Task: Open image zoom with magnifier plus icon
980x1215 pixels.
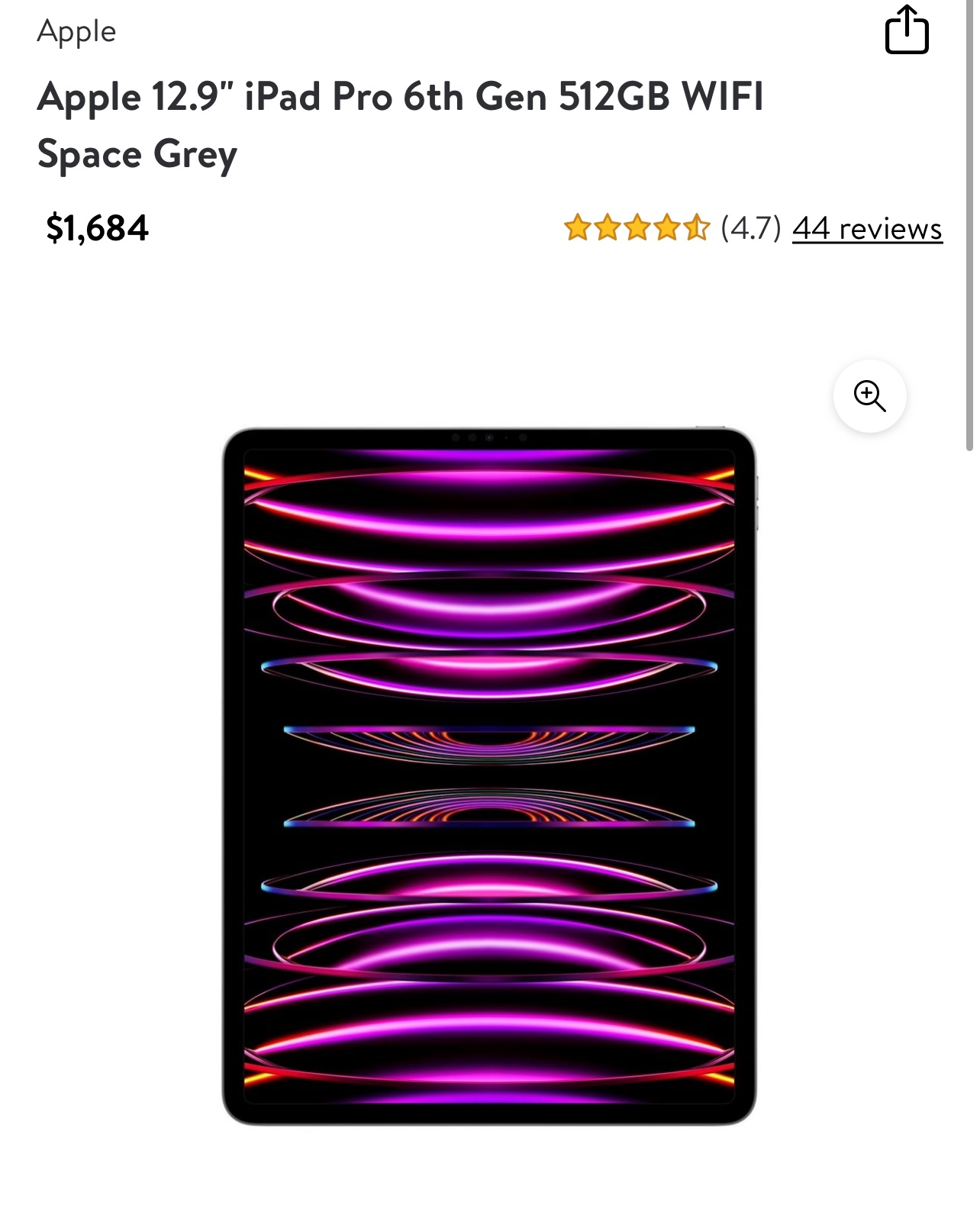Action: pyautogui.click(x=869, y=396)
